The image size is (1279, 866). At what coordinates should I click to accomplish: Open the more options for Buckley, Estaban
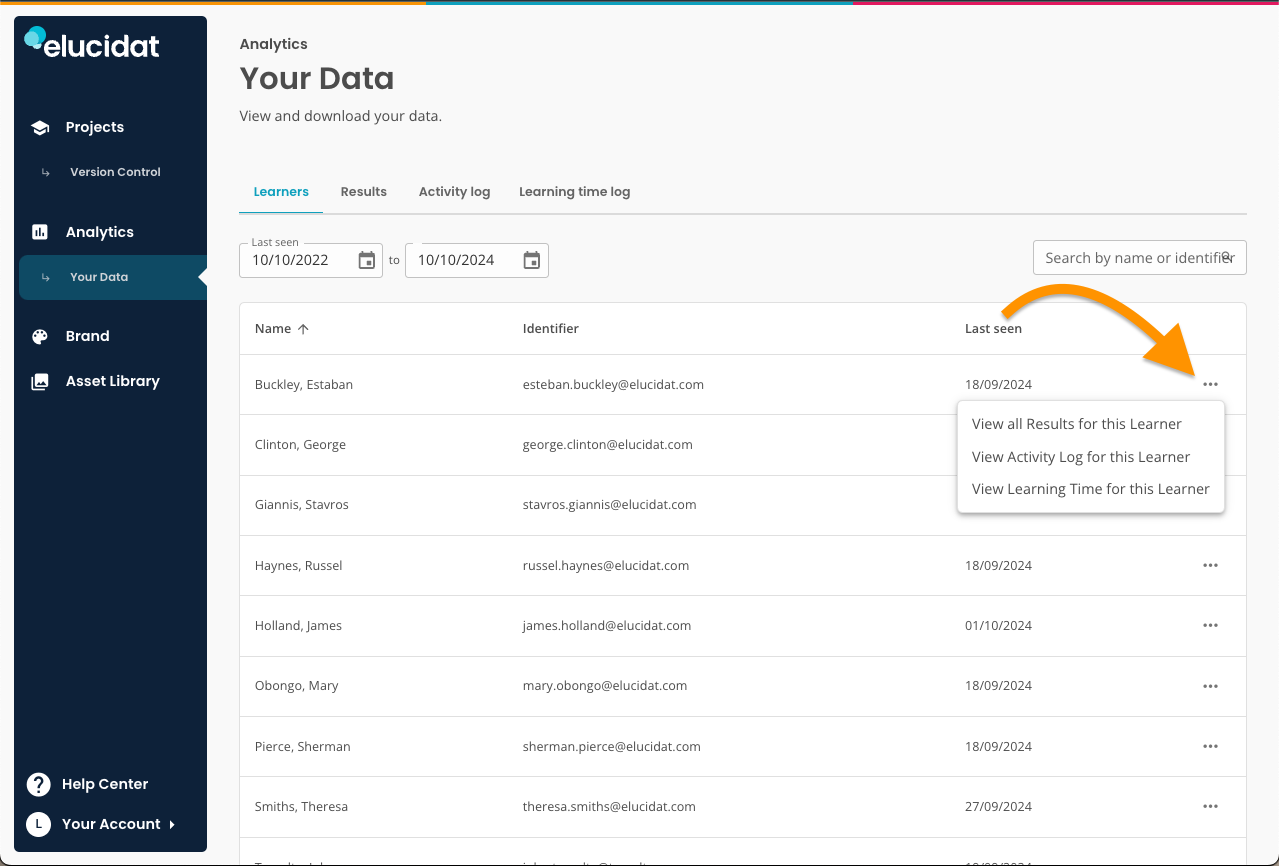click(1210, 384)
